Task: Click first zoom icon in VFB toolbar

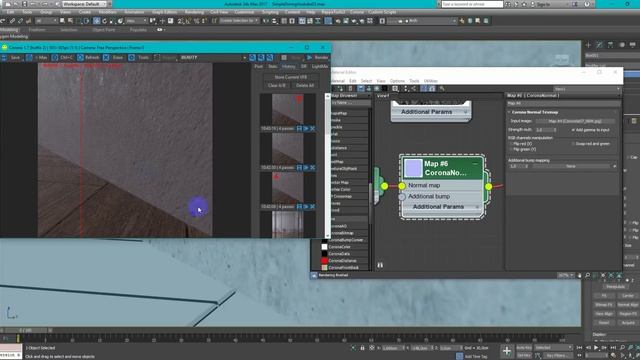Action: coord(252,58)
